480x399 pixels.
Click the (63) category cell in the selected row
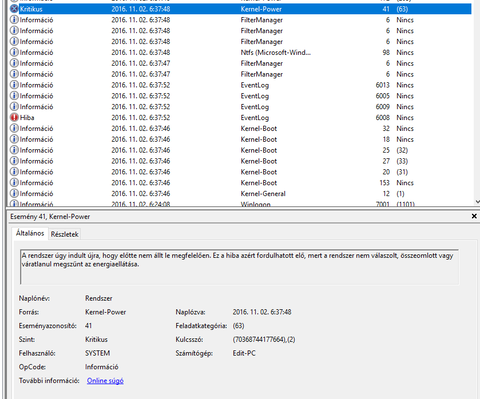click(402, 9)
